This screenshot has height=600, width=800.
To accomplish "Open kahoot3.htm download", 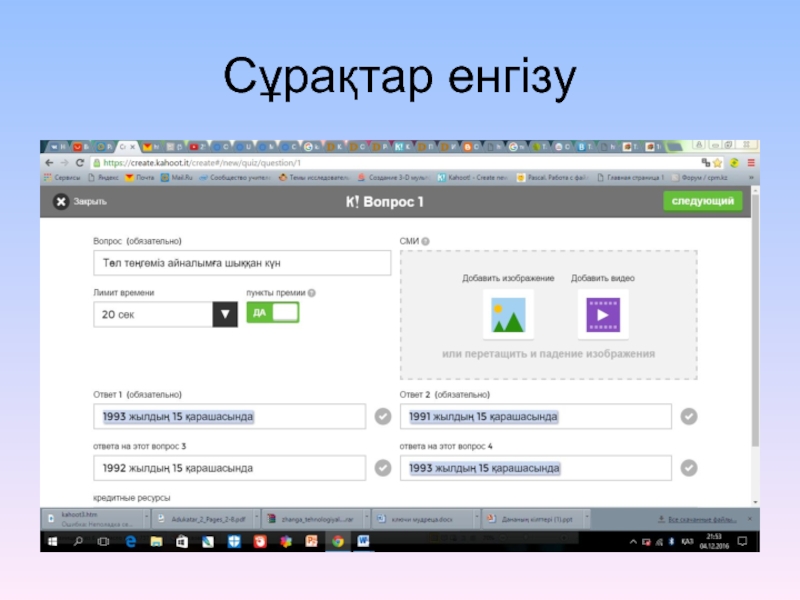I will tap(93, 518).
